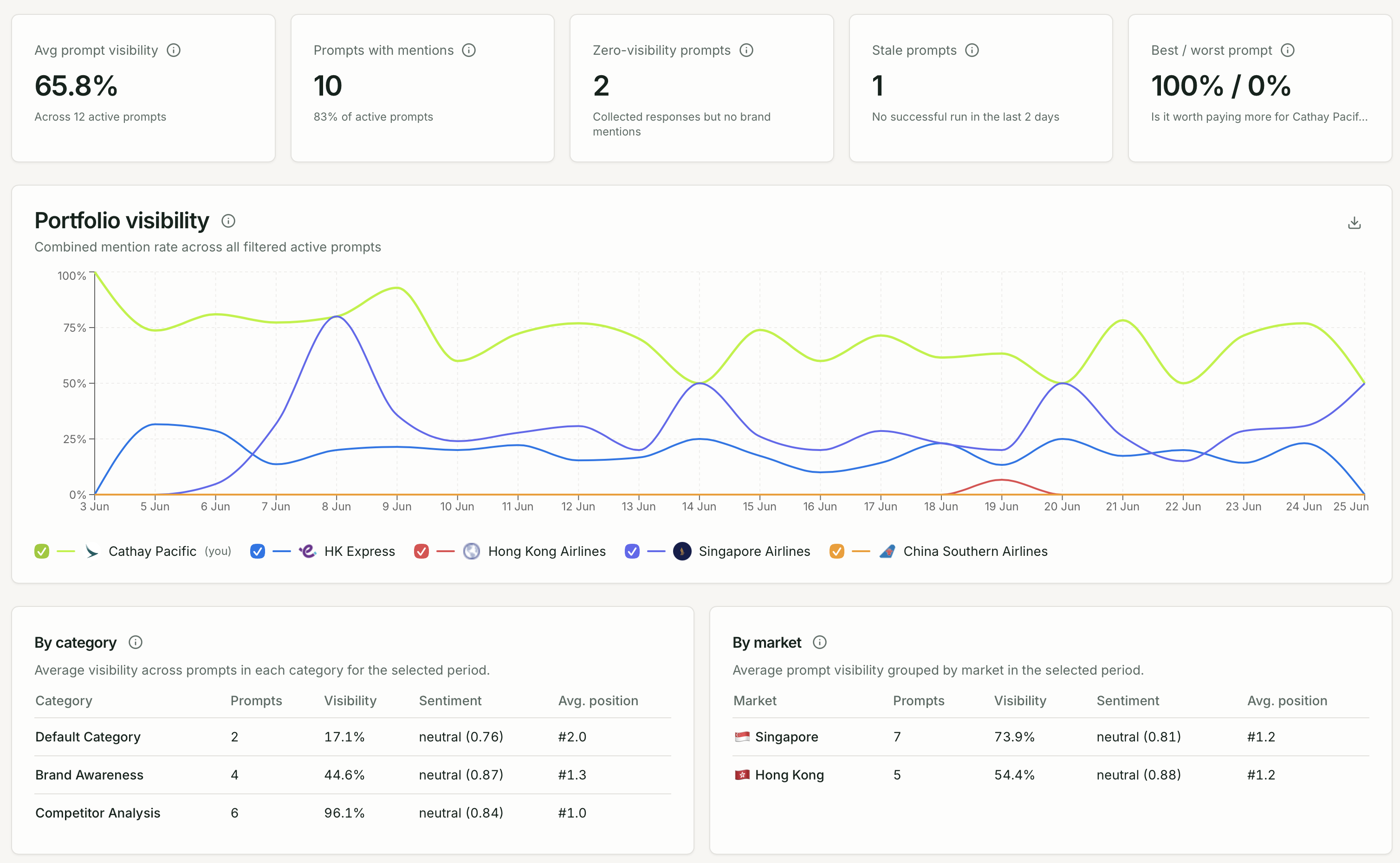This screenshot has height=863, width=1400.
Task: Click the Singapore Airlines logo in legend
Action: (x=682, y=551)
